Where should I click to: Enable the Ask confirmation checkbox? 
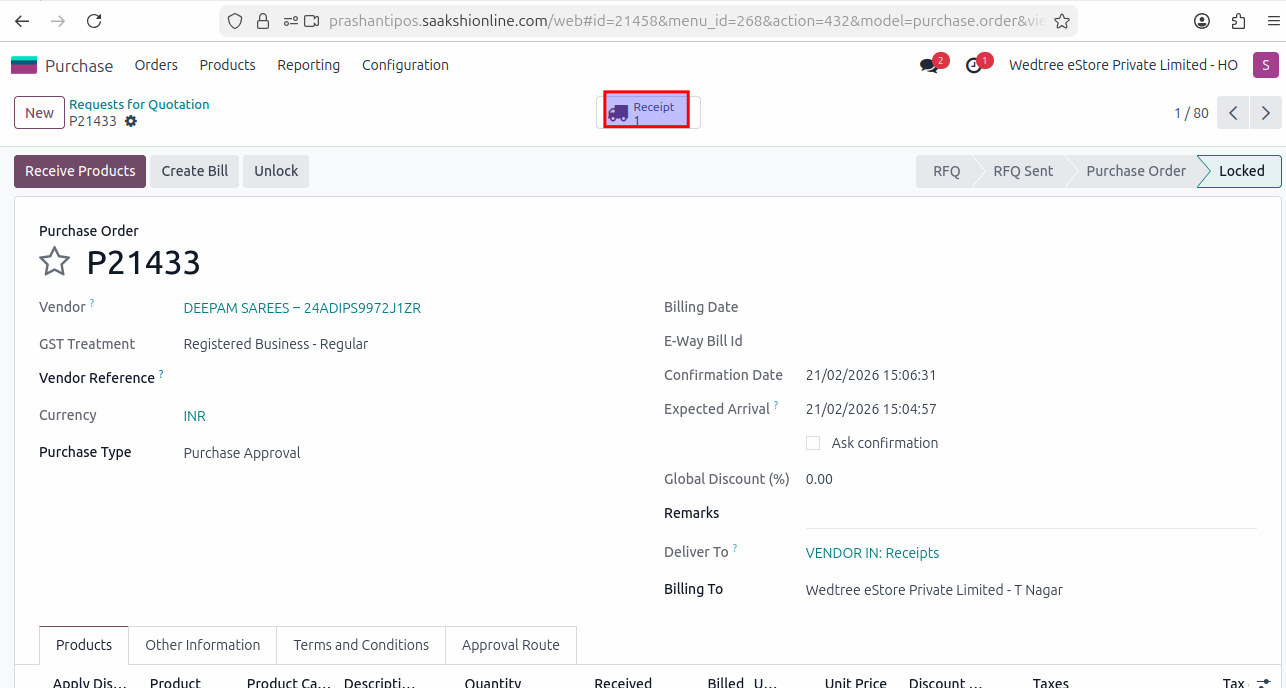[x=813, y=443]
